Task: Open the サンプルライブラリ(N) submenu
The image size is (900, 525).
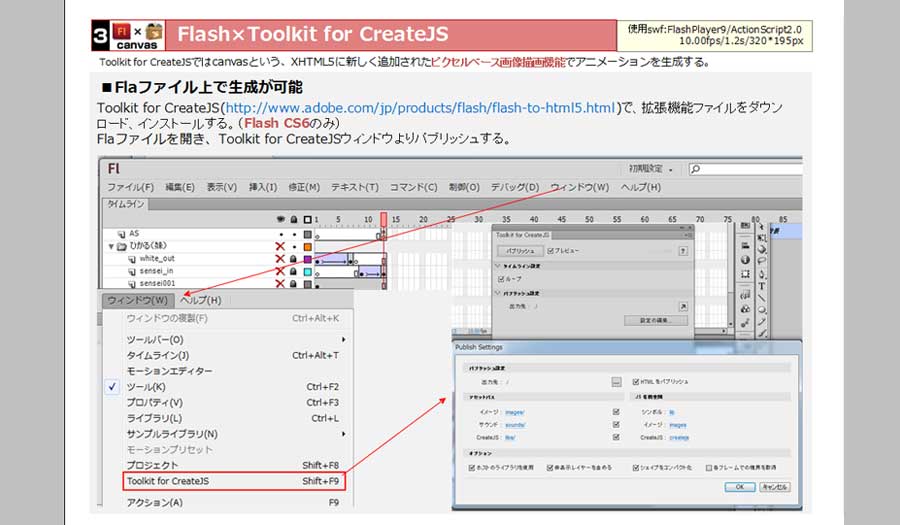Action: pos(172,434)
